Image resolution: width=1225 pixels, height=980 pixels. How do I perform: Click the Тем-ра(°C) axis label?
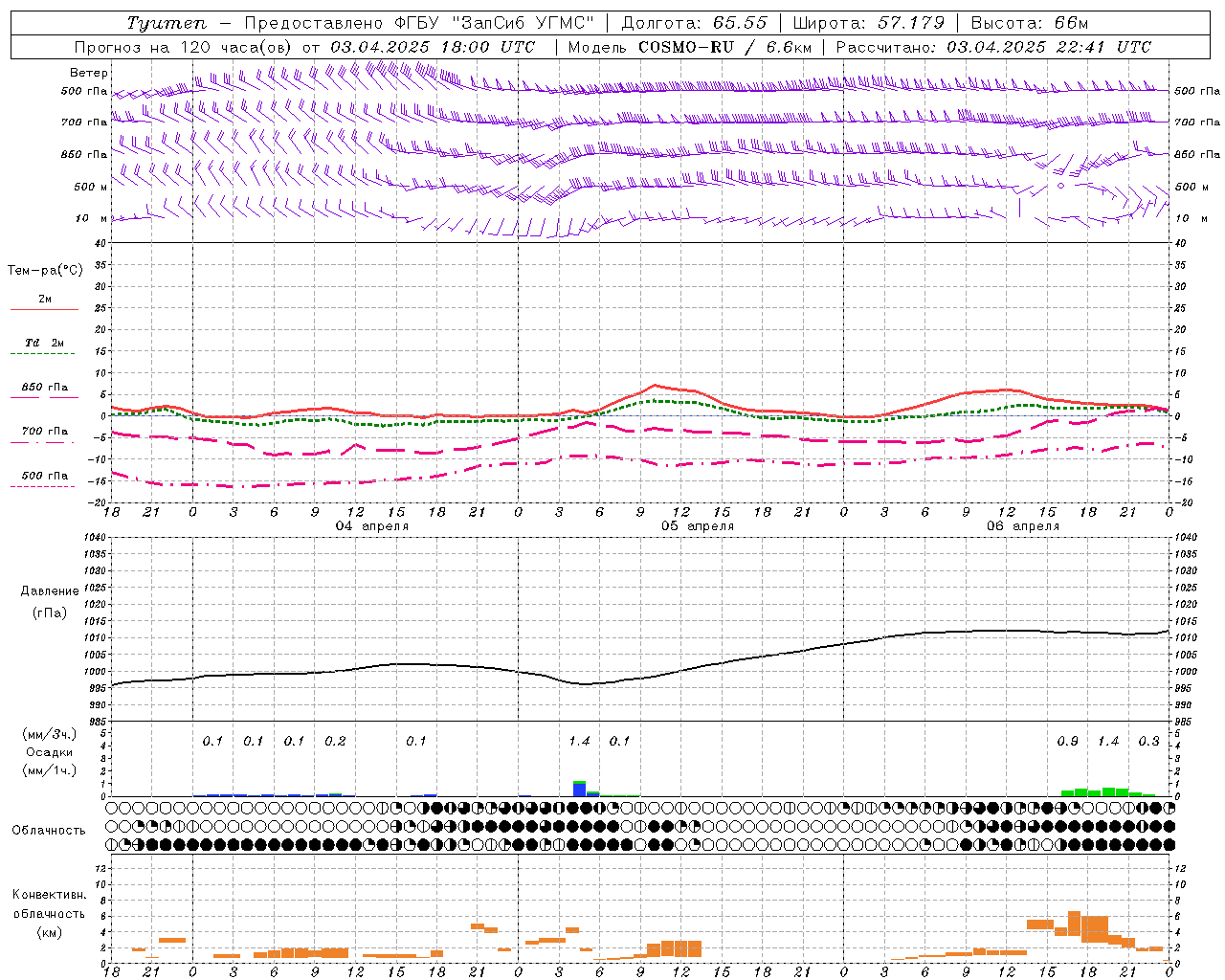45,271
